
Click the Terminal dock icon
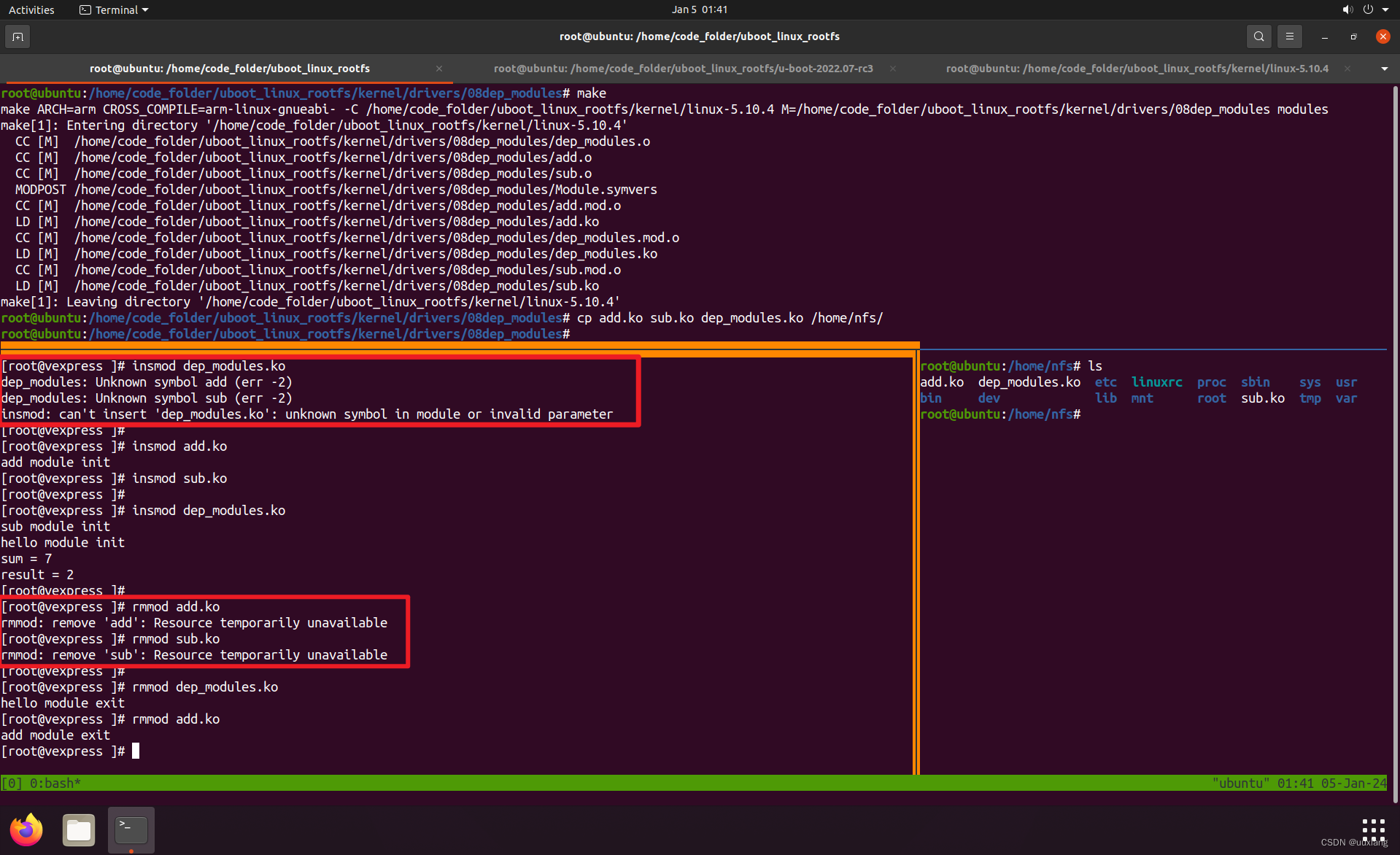131,829
